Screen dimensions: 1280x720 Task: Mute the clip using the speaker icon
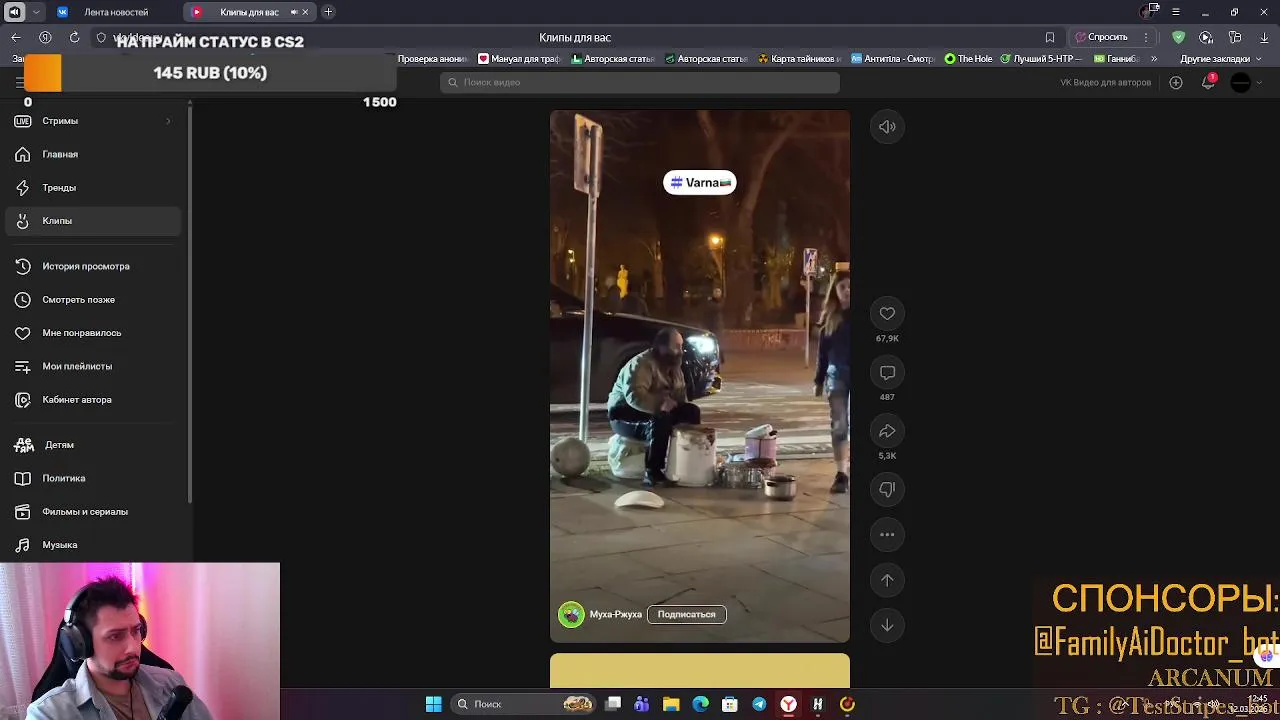point(887,127)
